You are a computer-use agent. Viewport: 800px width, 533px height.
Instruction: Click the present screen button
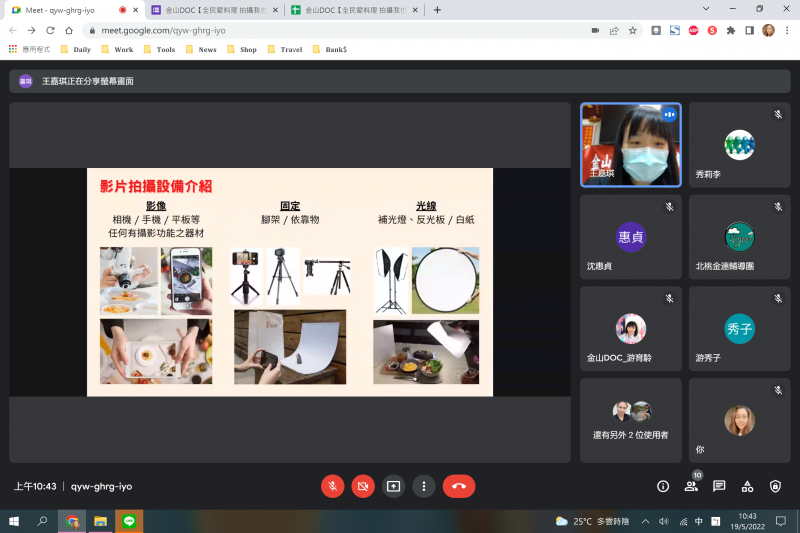393,486
